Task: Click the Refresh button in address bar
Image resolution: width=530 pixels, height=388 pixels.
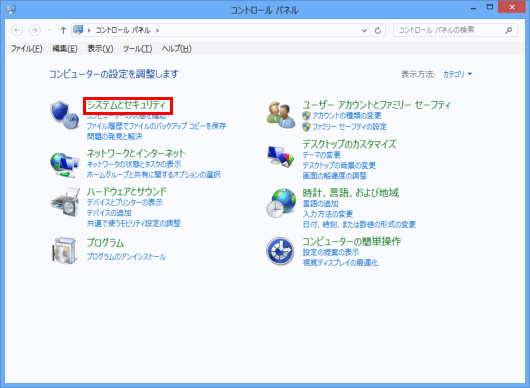Action: [x=378, y=30]
